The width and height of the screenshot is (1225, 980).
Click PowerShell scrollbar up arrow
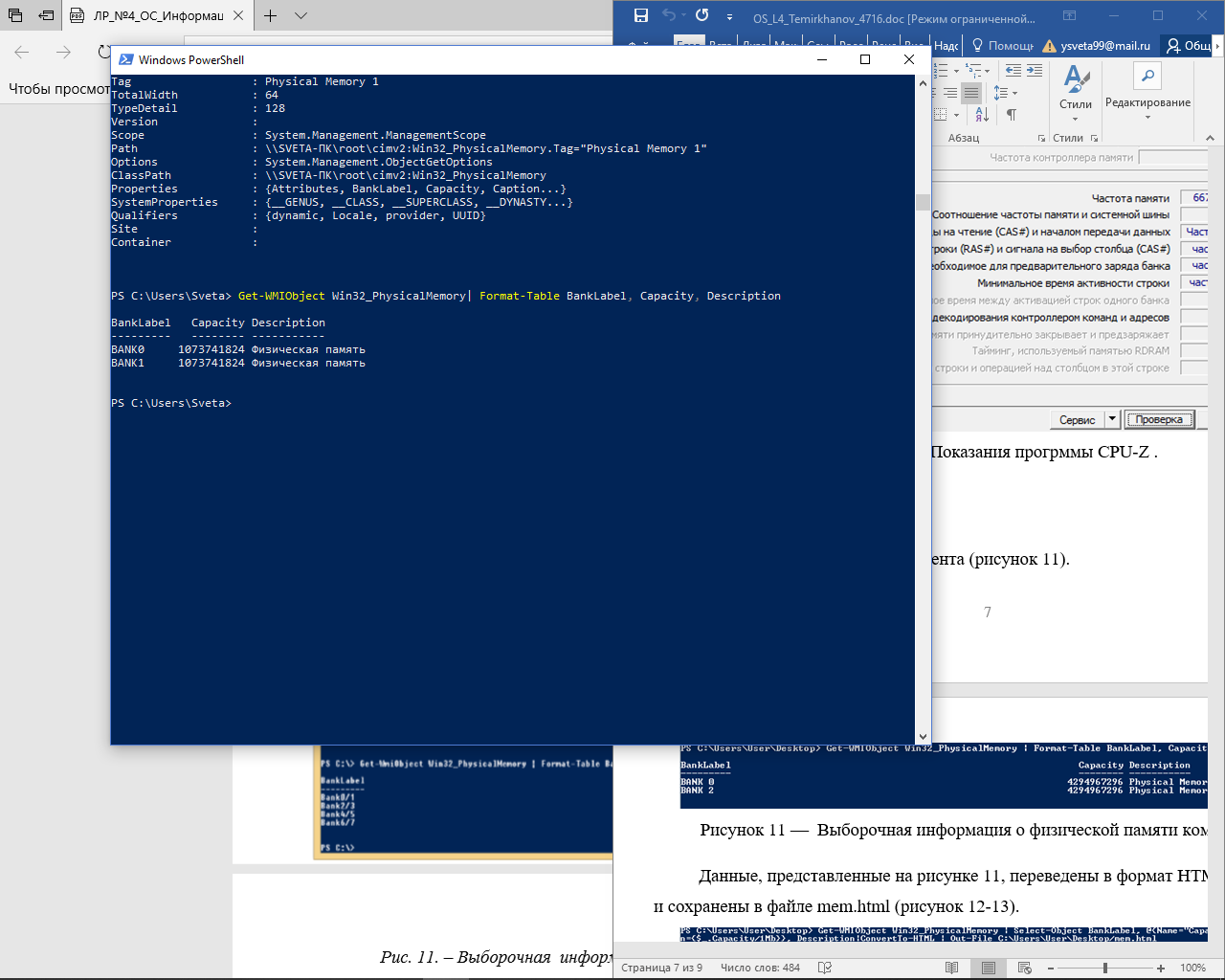(x=923, y=83)
